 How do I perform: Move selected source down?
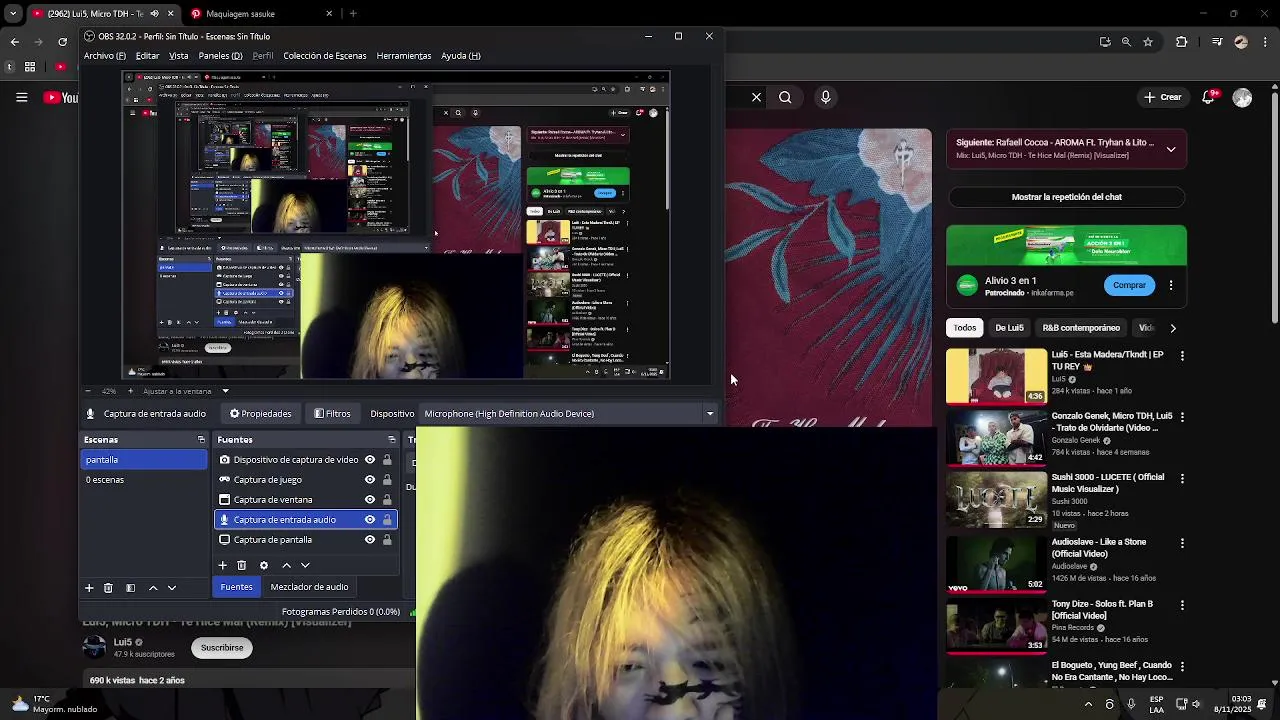(305, 565)
